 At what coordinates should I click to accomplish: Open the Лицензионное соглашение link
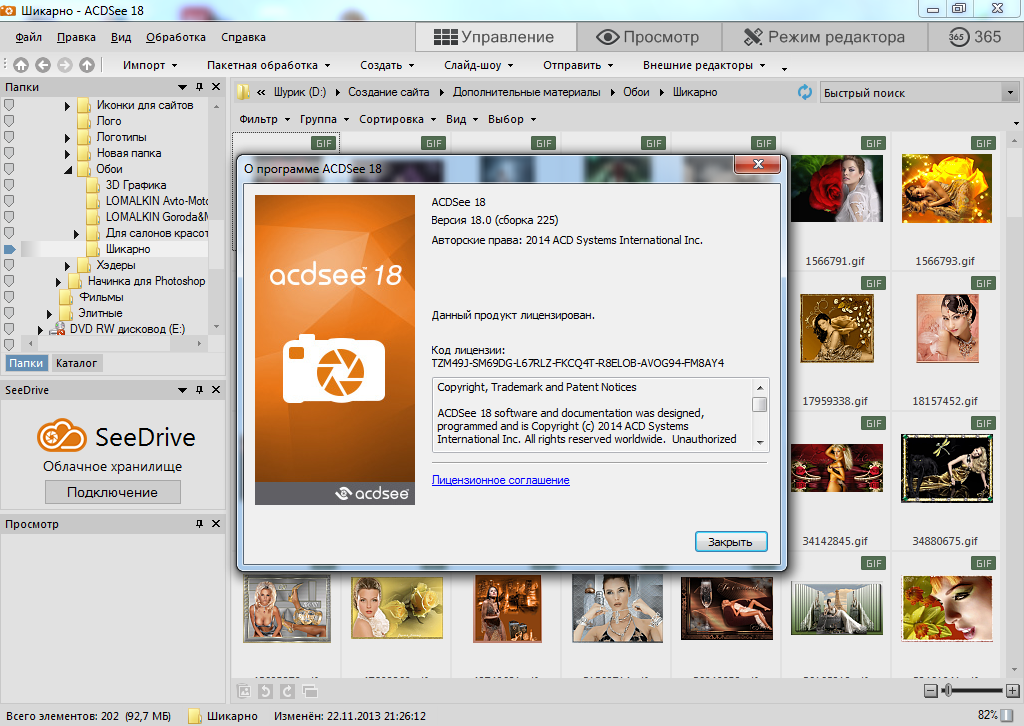coord(500,480)
